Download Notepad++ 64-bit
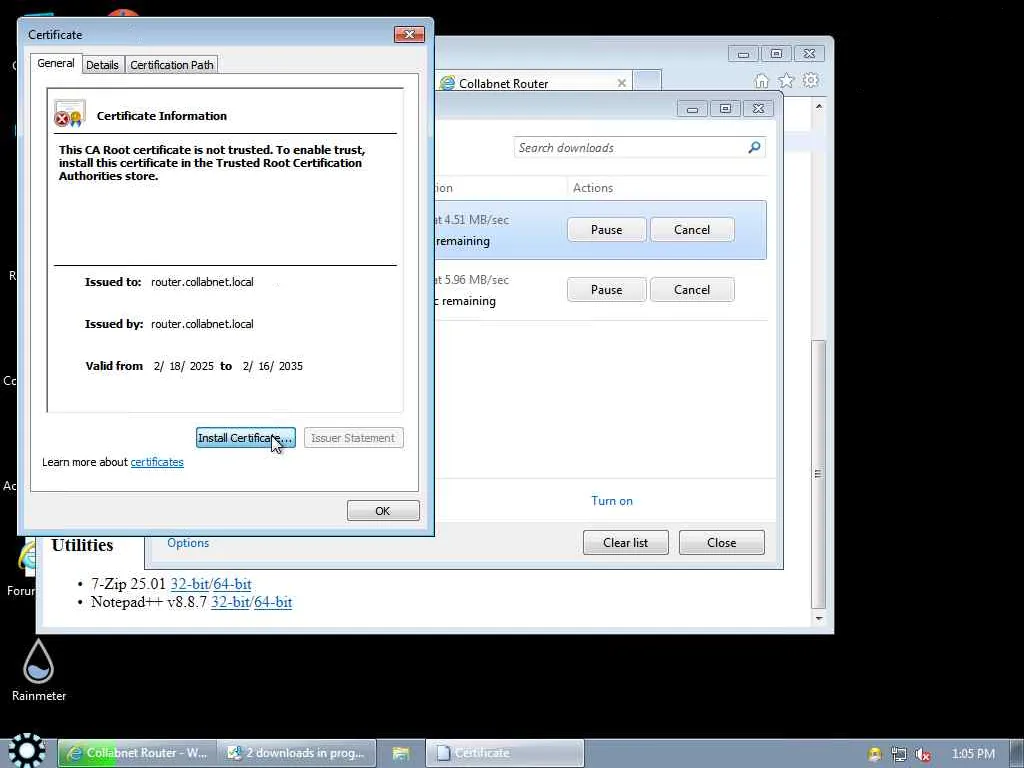The width and height of the screenshot is (1024, 768). click(x=273, y=602)
